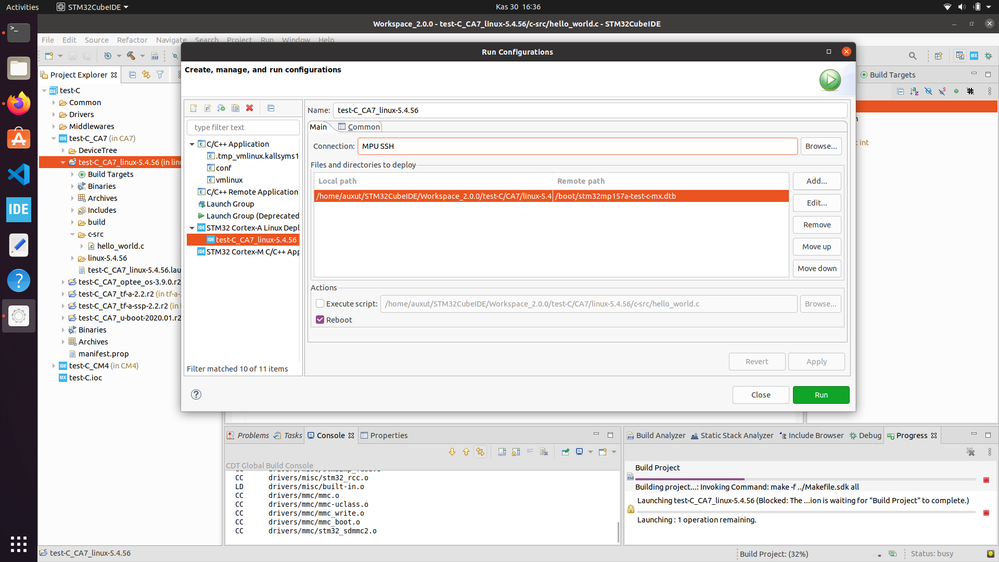Delete selected launch configuration with red X
999x562 pixels.
coord(250,108)
